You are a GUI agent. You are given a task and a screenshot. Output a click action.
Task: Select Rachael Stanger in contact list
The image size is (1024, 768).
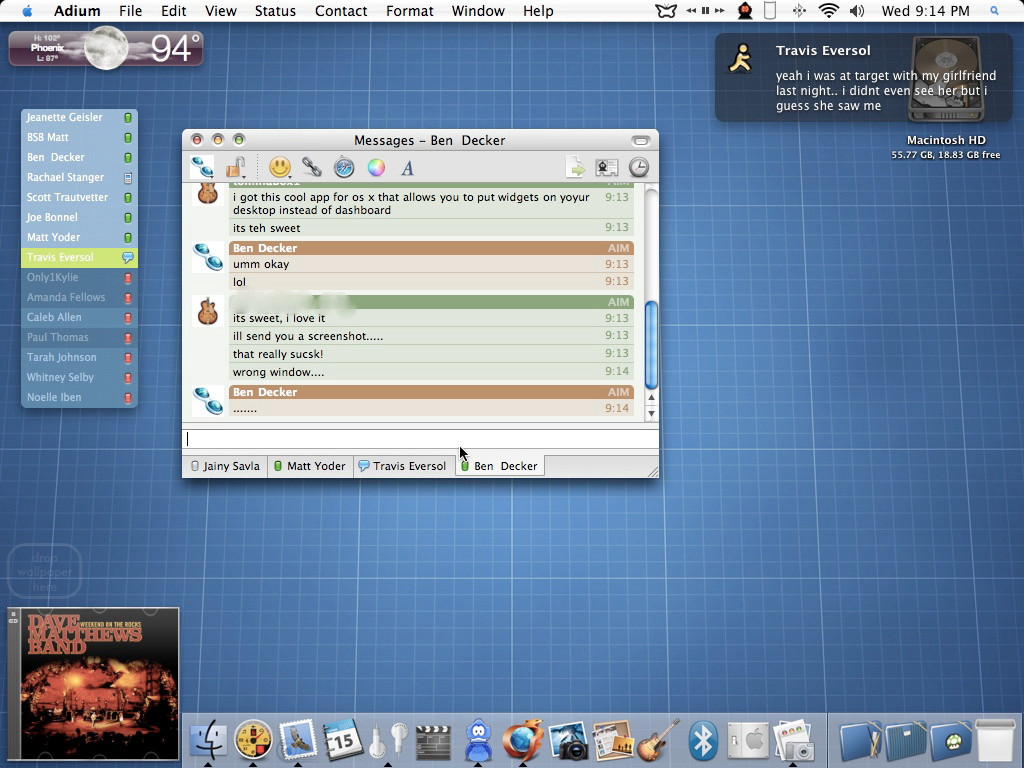point(79,178)
